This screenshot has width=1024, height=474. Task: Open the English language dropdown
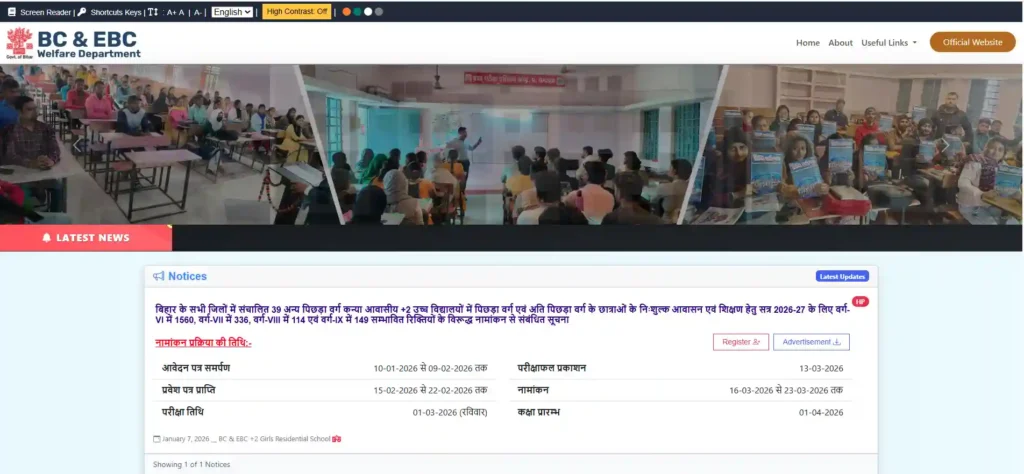pyautogui.click(x=232, y=12)
